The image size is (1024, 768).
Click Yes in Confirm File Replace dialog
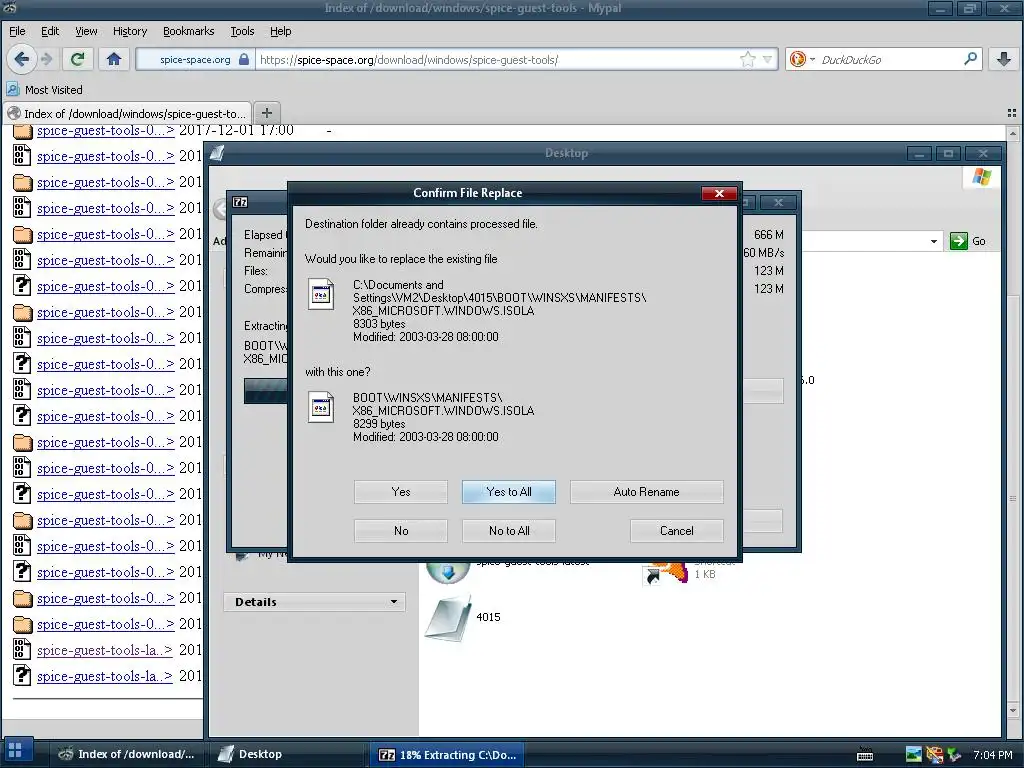point(400,492)
